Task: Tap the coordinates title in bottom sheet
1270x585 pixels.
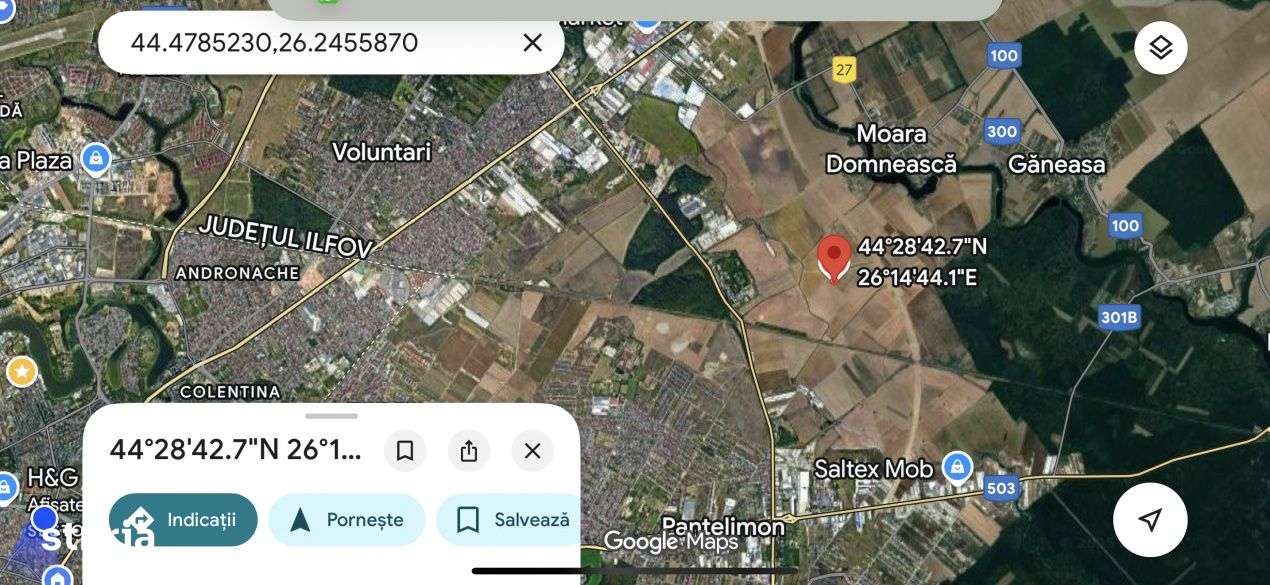Action: point(235,450)
